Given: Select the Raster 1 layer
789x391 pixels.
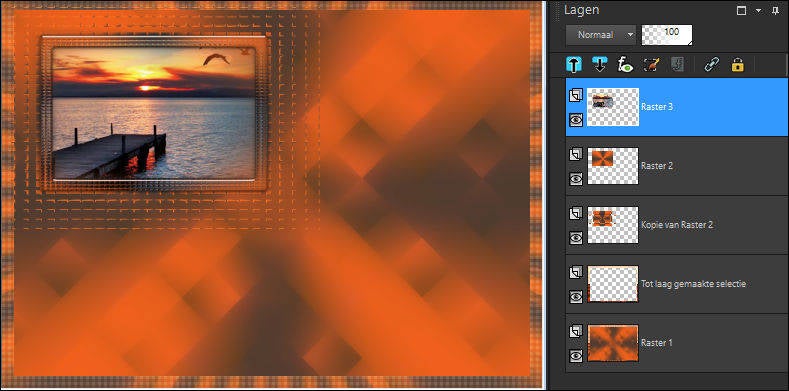Looking at the screenshot, I should 677,343.
